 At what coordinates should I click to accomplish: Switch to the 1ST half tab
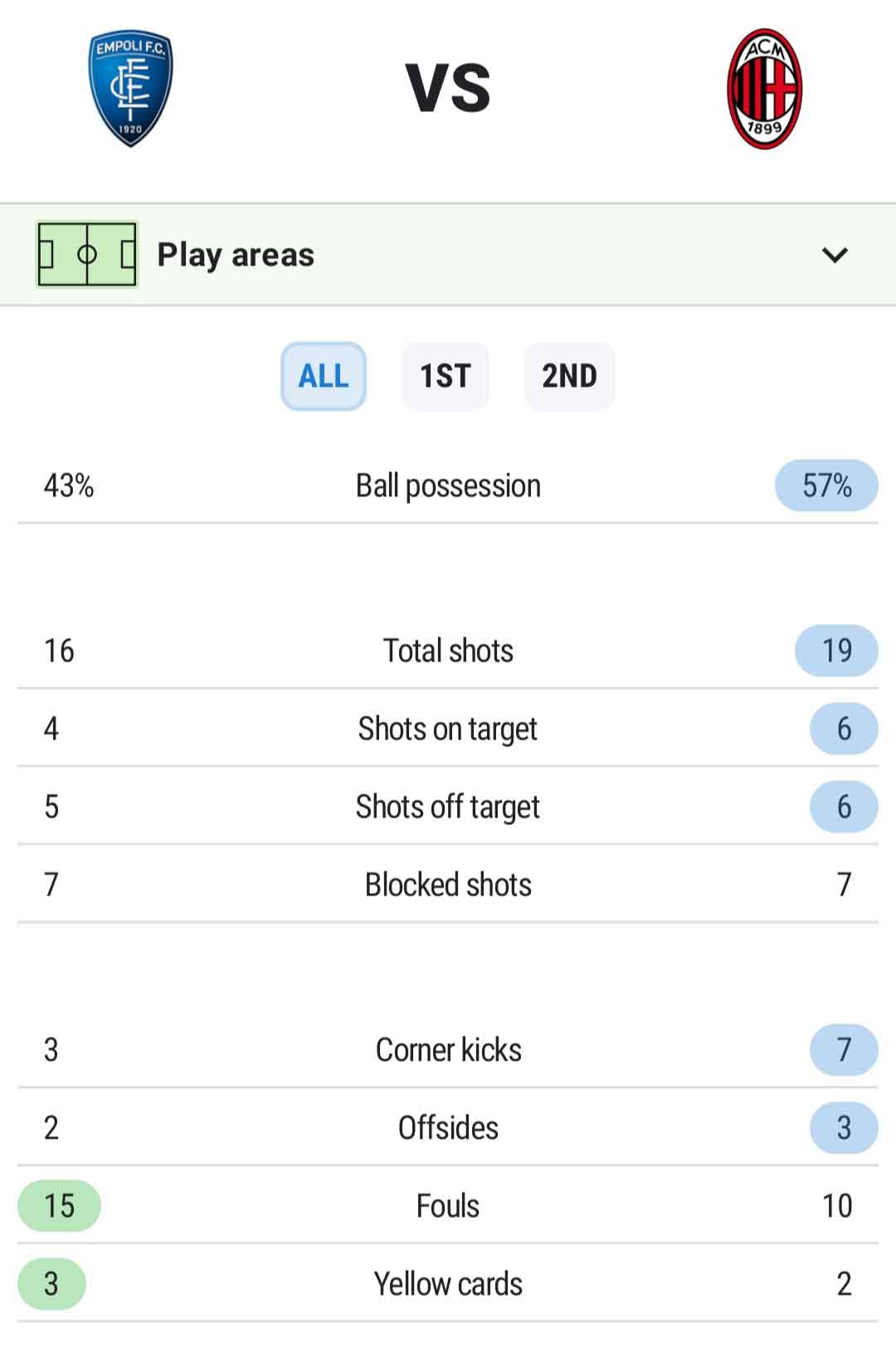point(446,376)
